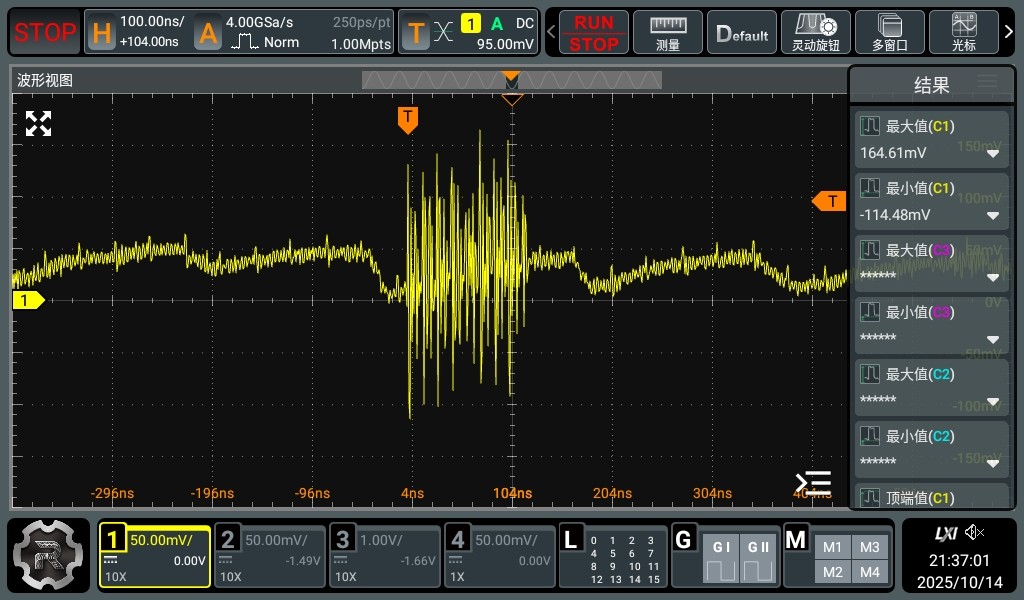Click the speaker mute sound icon
This screenshot has width=1024, height=600.
click(x=975, y=532)
